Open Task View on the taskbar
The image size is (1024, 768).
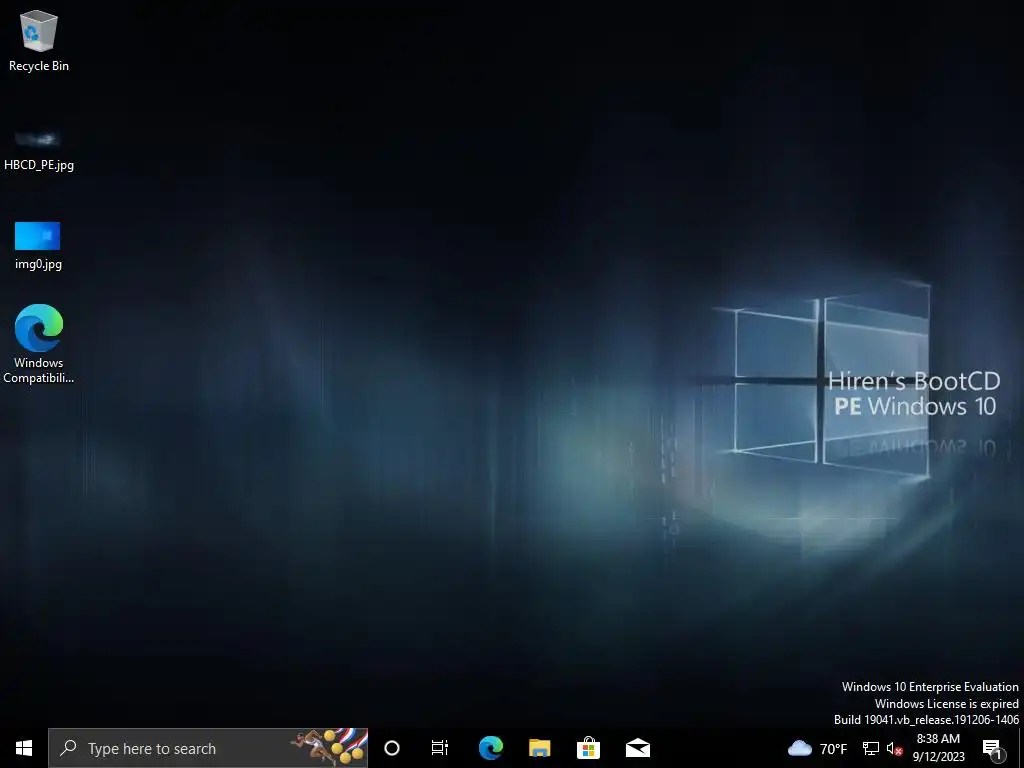point(440,748)
